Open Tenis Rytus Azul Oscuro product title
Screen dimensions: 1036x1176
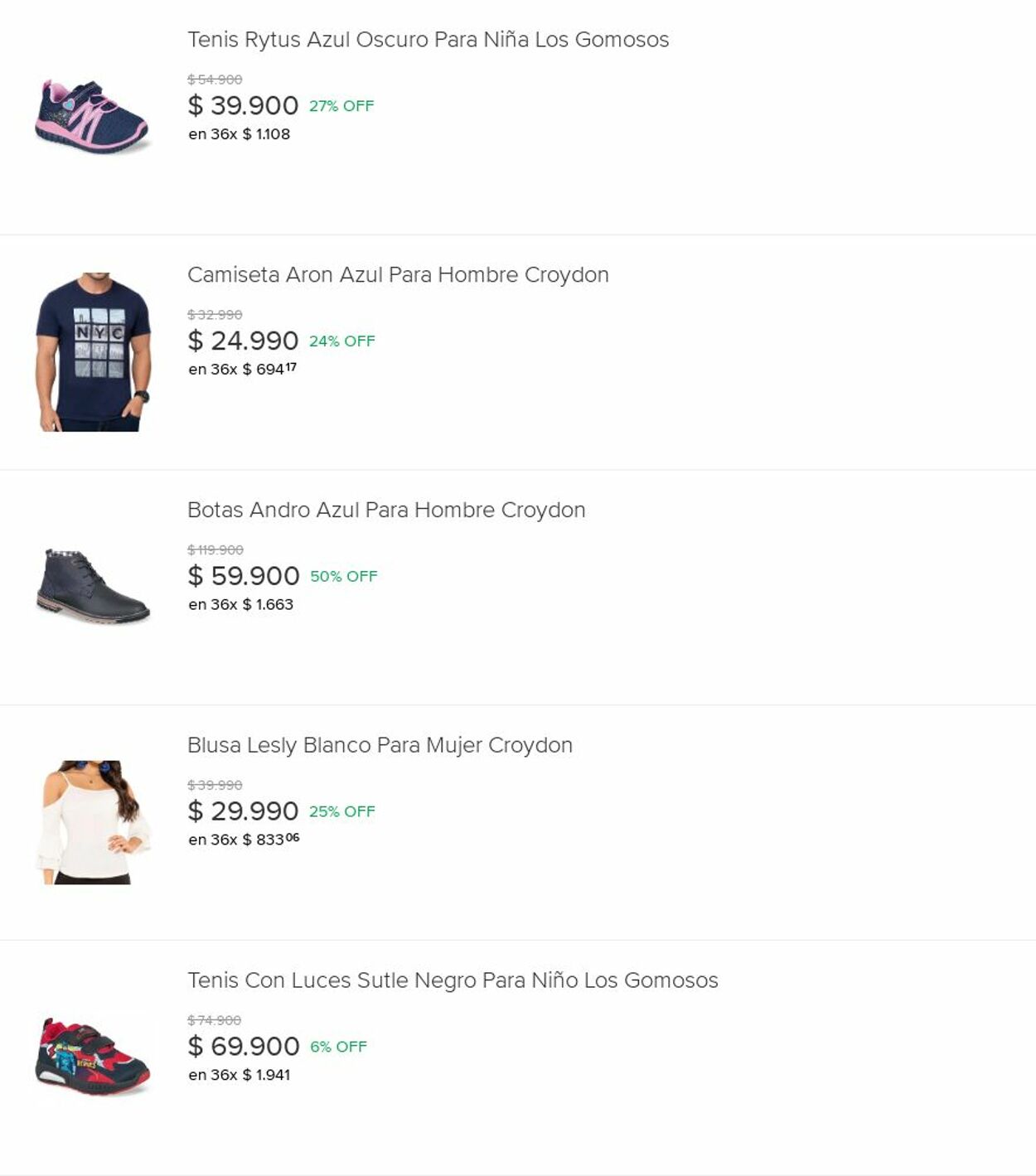(x=428, y=40)
